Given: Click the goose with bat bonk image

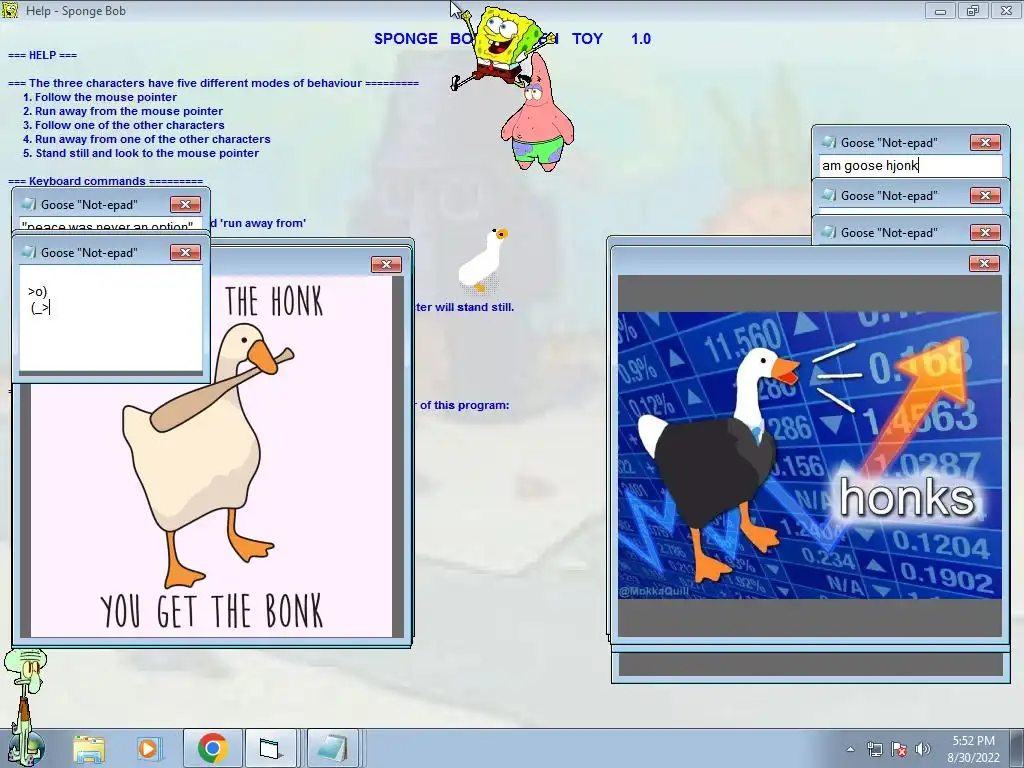Looking at the screenshot, I should [x=212, y=456].
